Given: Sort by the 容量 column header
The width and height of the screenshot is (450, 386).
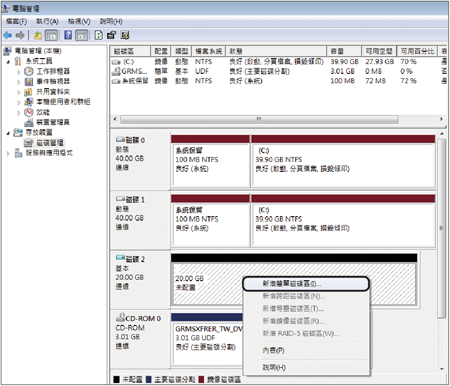Looking at the screenshot, I should [343, 51].
